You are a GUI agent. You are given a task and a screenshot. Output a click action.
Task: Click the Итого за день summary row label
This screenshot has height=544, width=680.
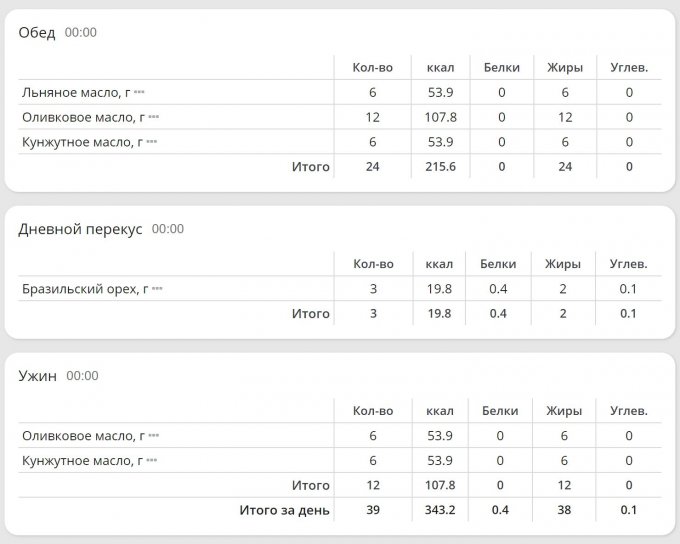[x=284, y=510]
